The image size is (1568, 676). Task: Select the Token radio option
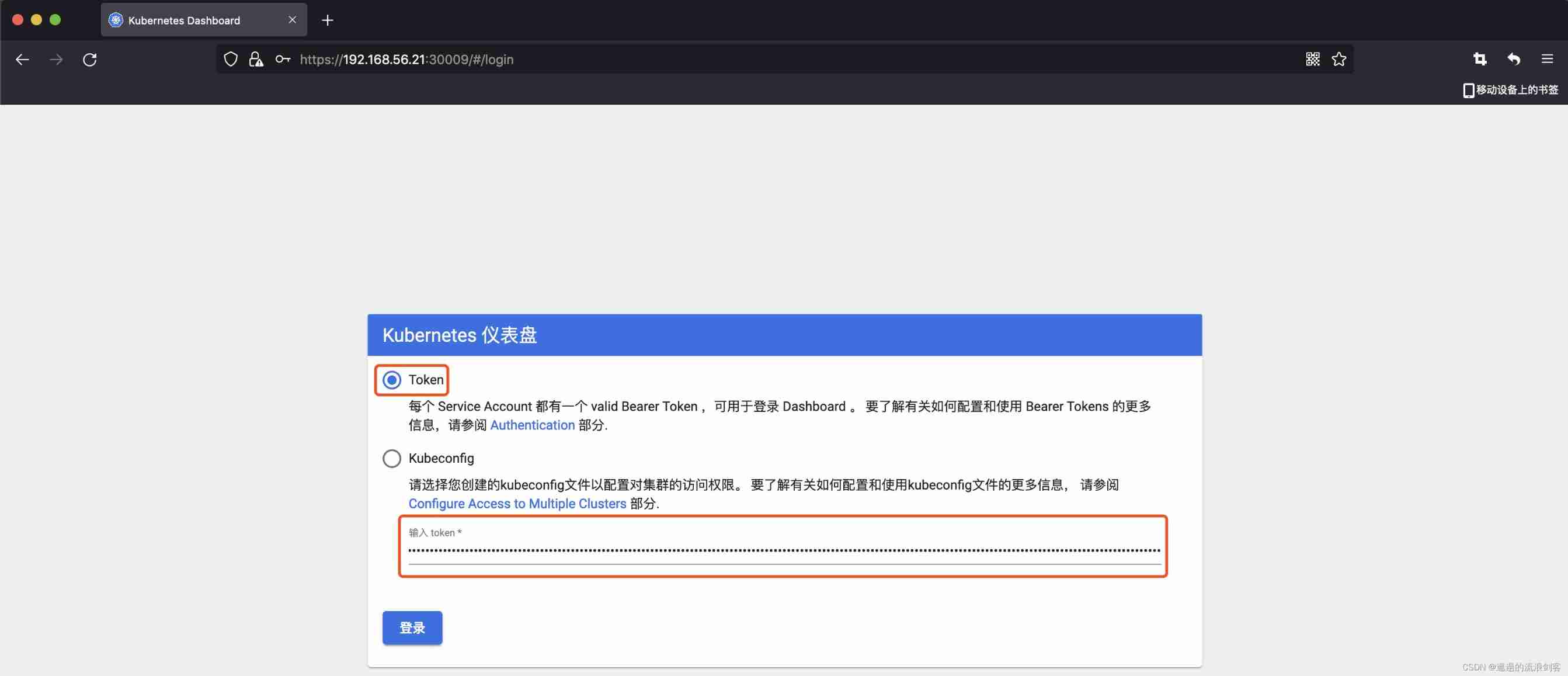[x=392, y=380]
